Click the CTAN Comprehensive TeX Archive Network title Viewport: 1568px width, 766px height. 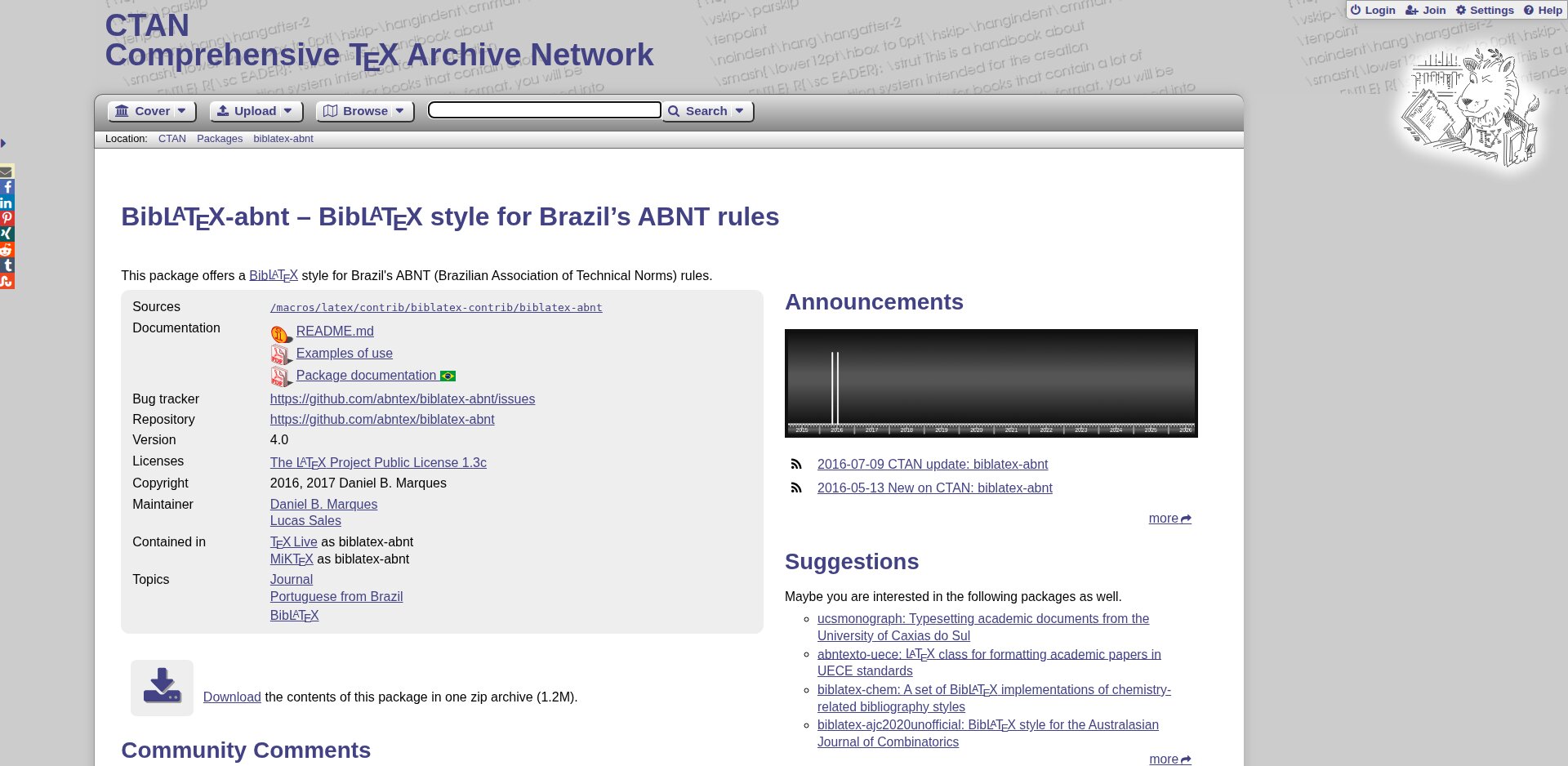[379, 40]
